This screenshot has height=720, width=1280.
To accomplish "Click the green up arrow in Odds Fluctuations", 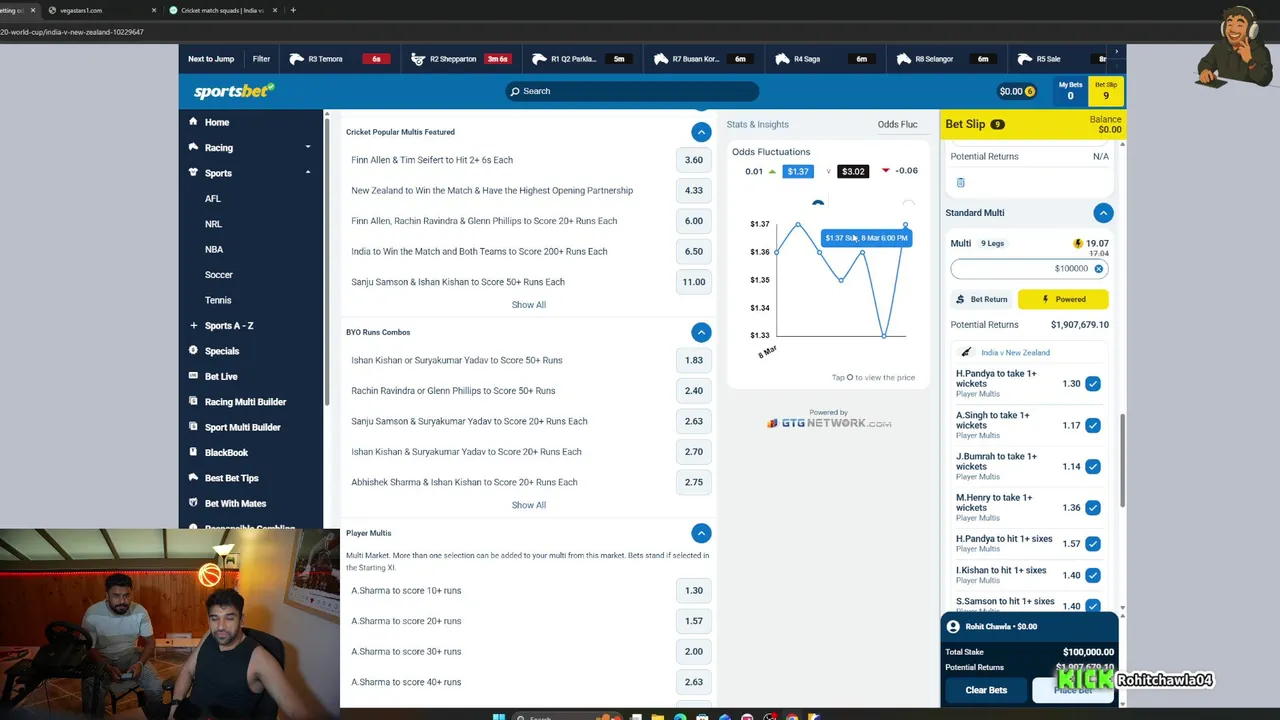I will click(772, 171).
